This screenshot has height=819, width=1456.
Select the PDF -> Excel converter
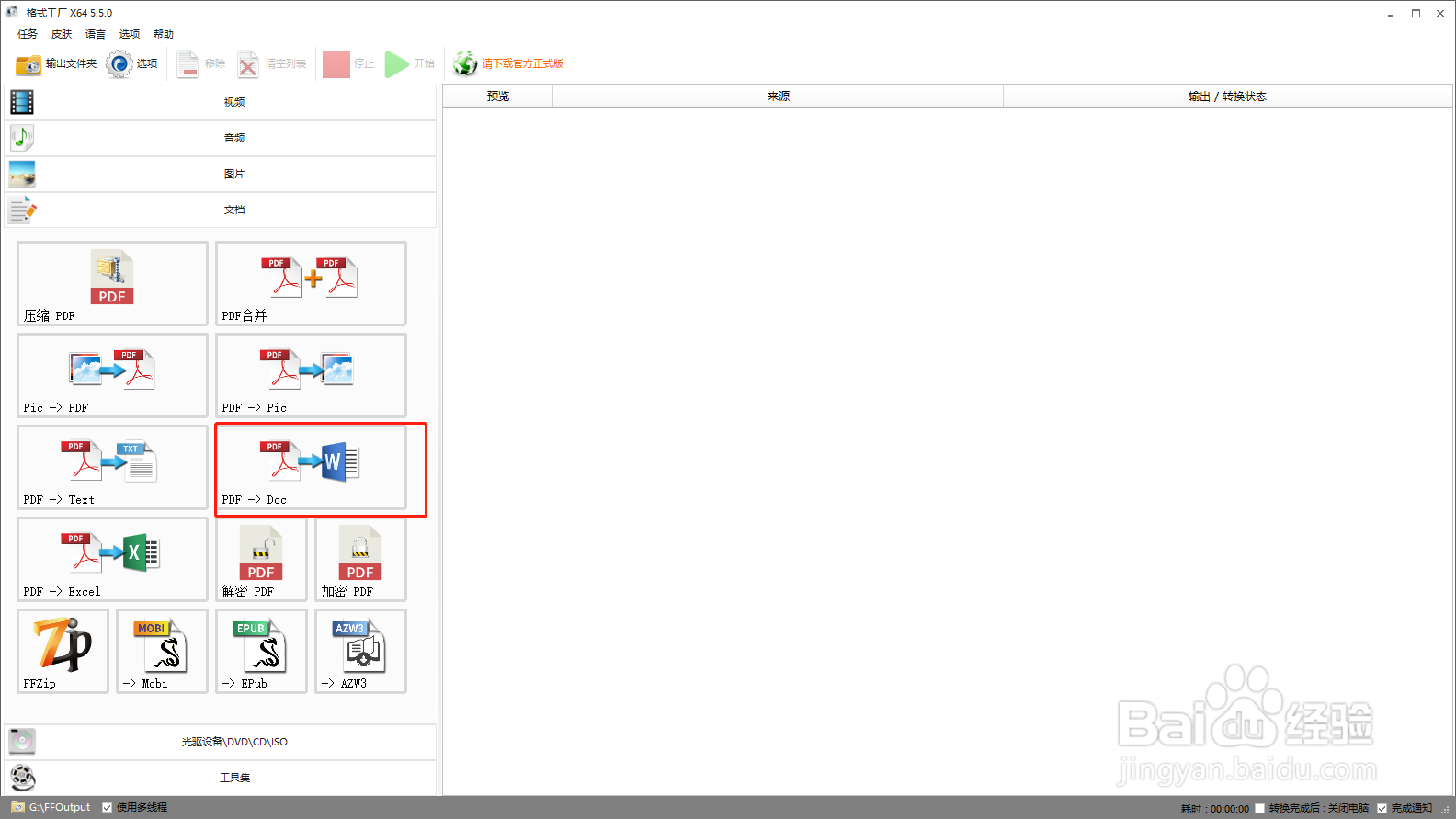pyautogui.click(x=112, y=559)
